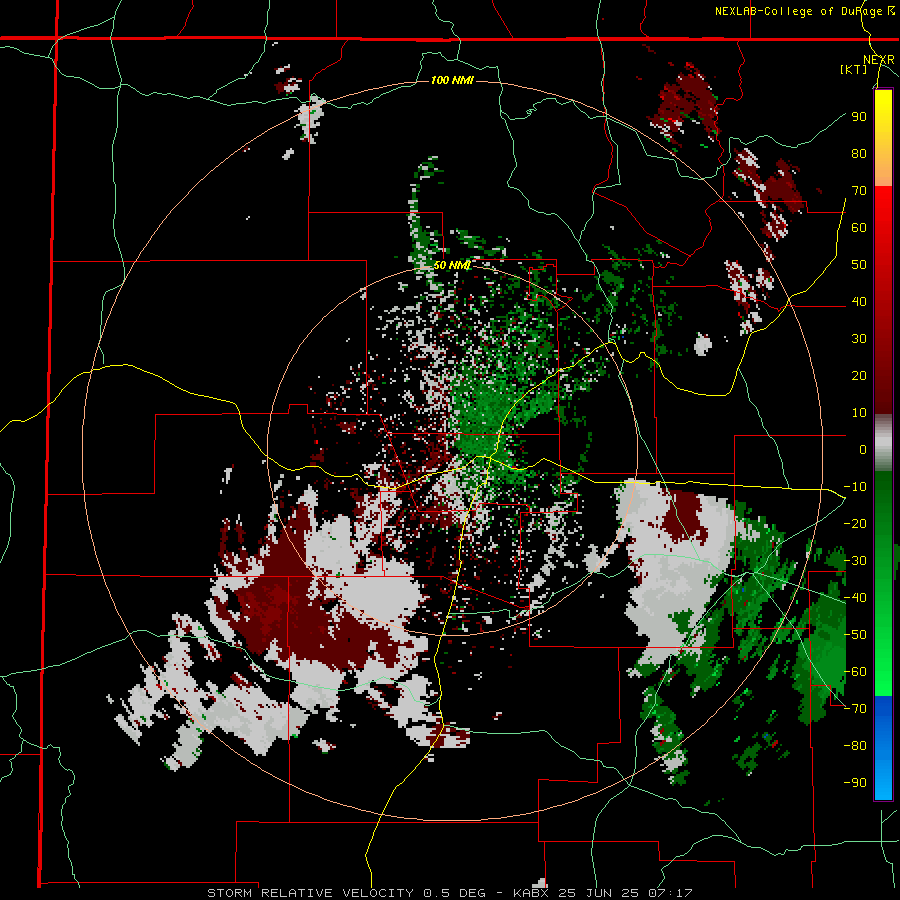900x900 pixels.
Task: Click the STORM RELATIVE VELOCITY caption text
Action: click(310, 893)
